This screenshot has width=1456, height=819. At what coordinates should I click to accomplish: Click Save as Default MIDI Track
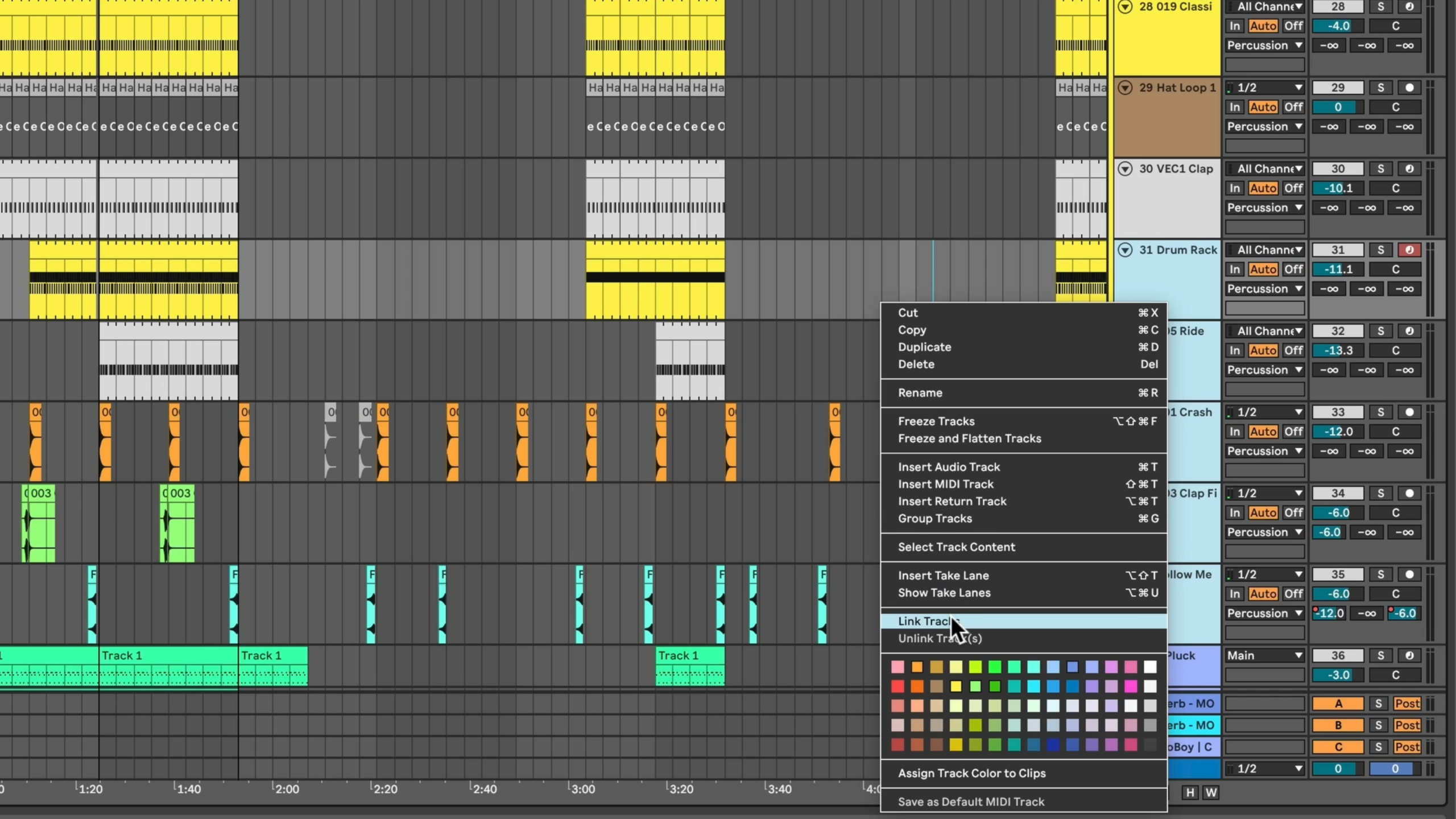coord(971,801)
